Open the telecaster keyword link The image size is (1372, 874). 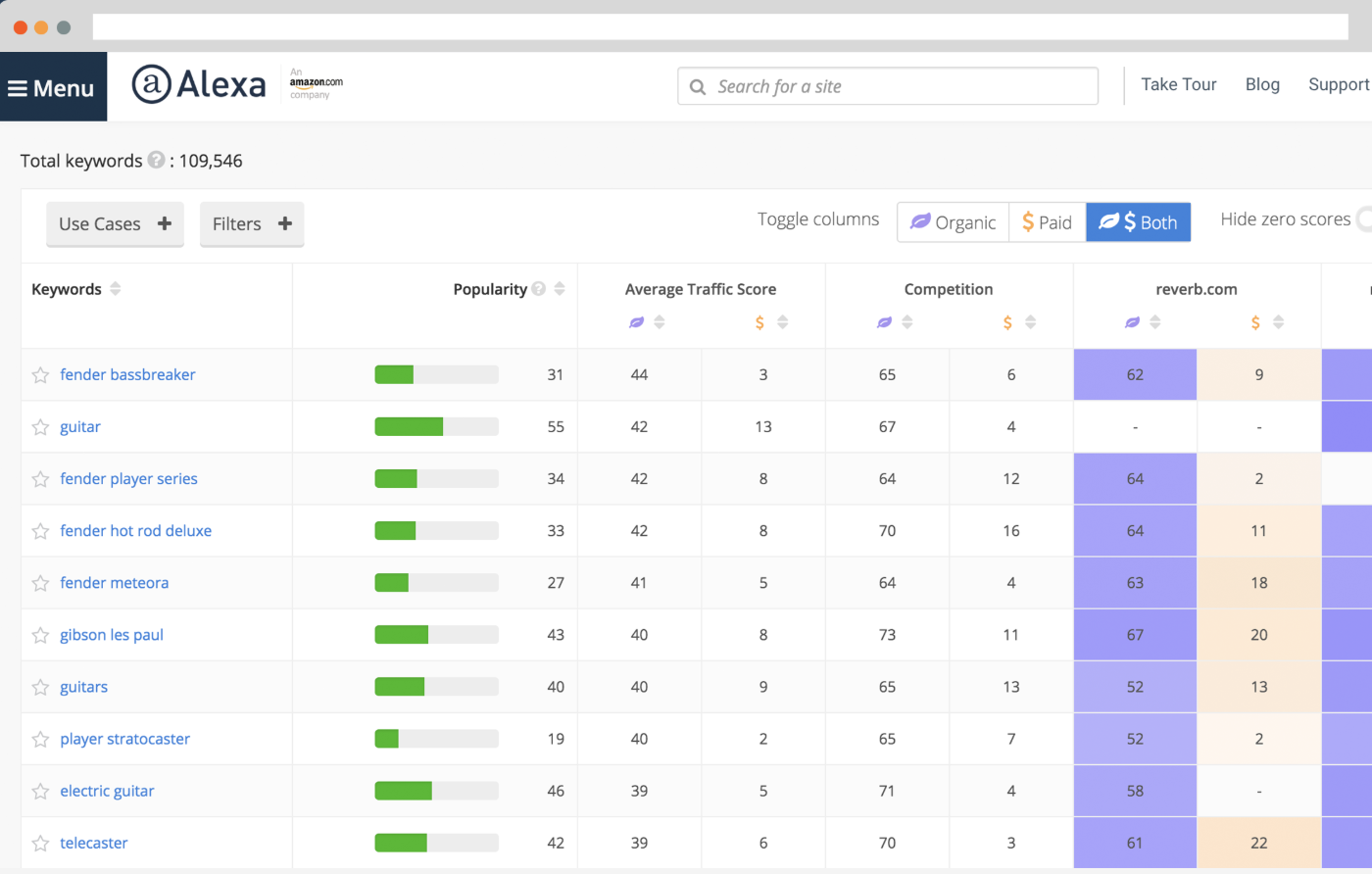[x=94, y=843]
